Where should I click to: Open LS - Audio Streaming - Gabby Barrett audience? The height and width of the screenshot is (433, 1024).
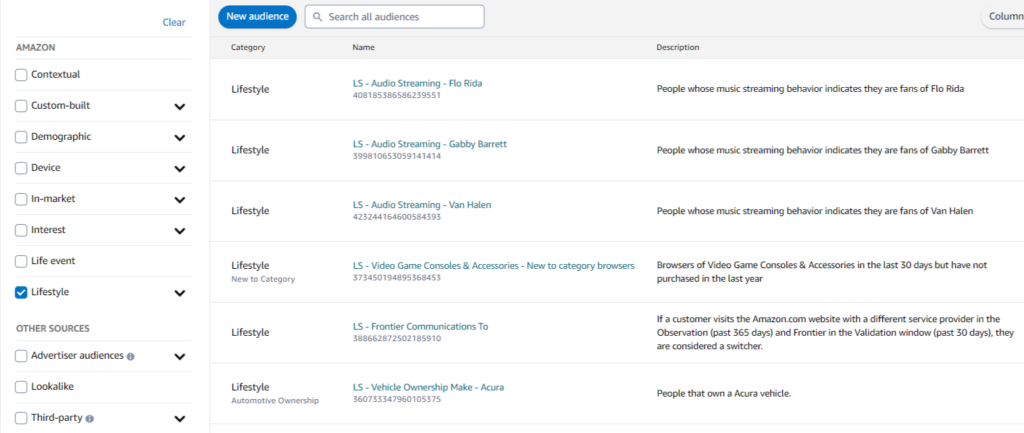[x=430, y=144]
